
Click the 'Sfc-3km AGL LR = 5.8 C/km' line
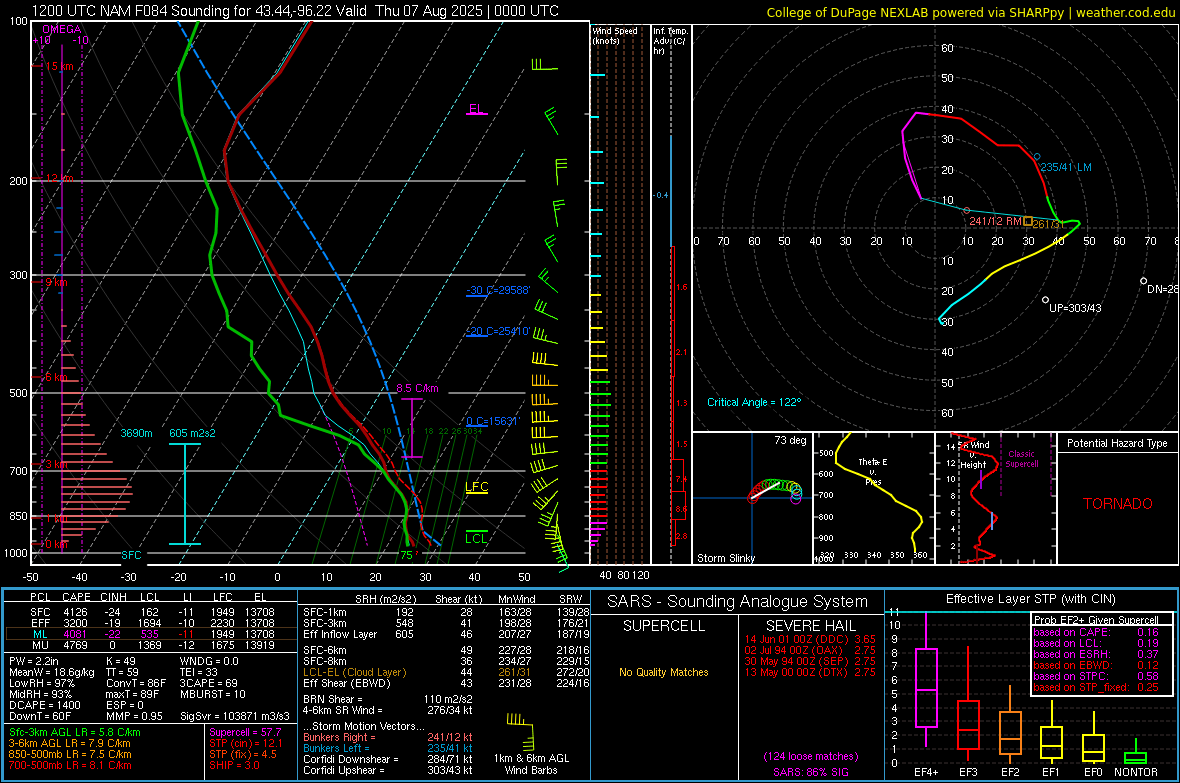75,732
